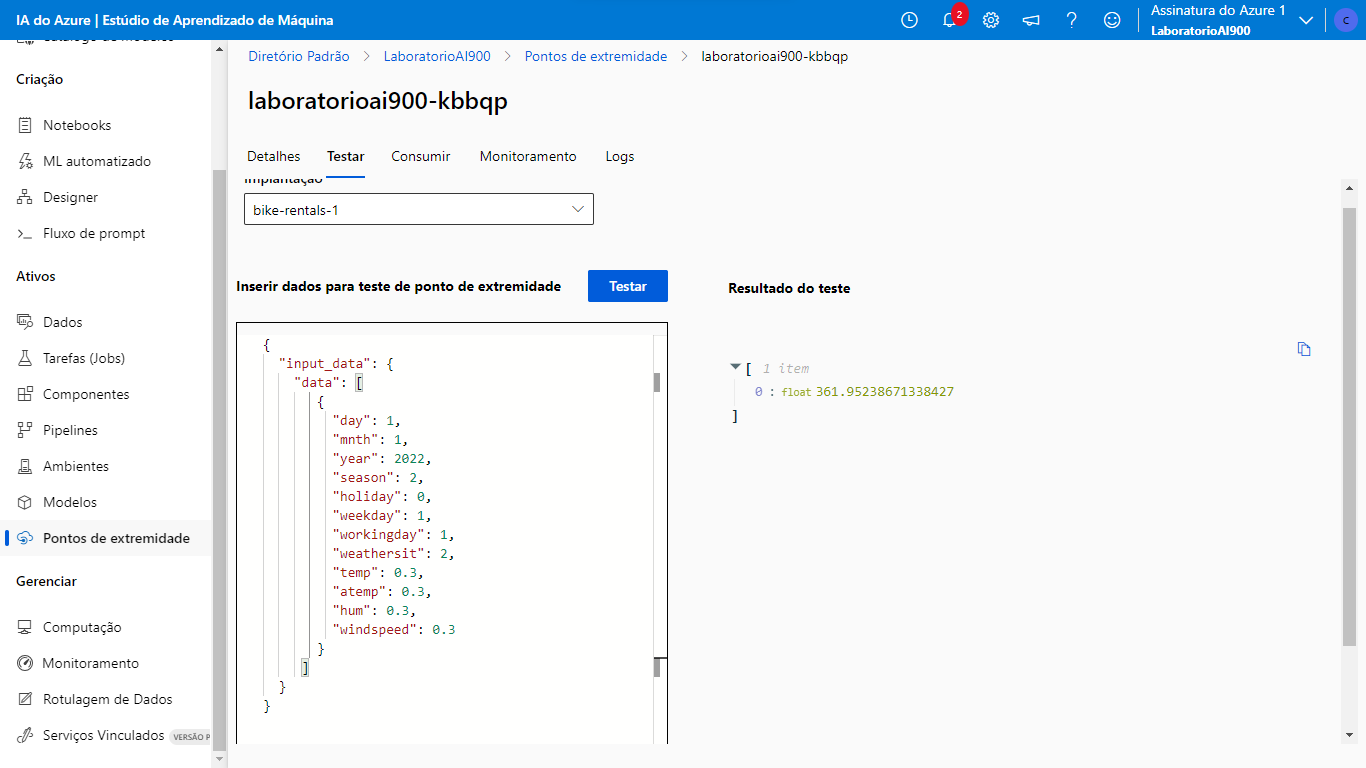Open the Logs tab
The height and width of the screenshot is (768, 1366).
point(620,156)
